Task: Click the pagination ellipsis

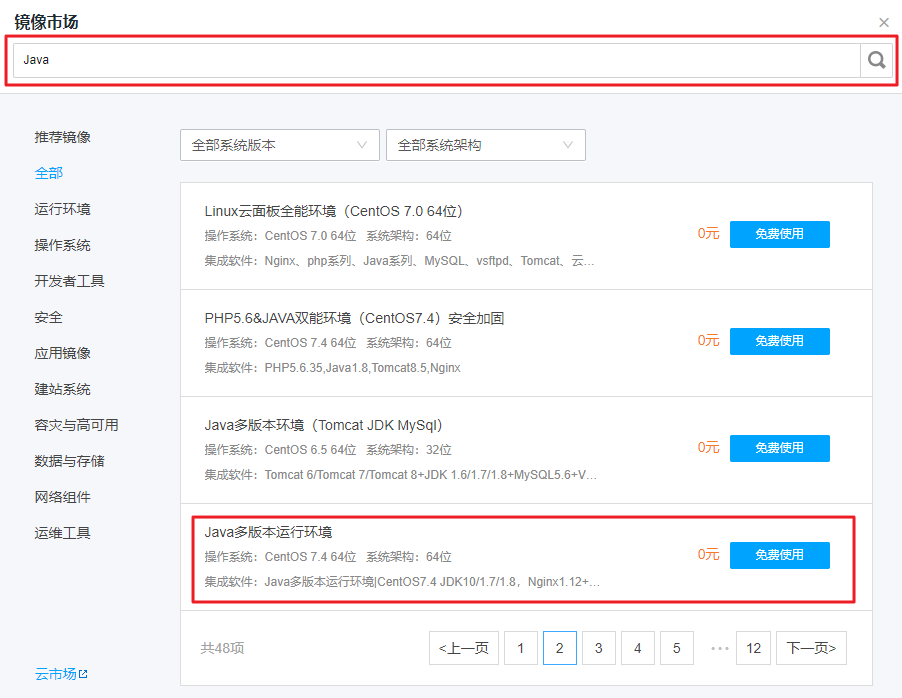Action: (720, 649)
